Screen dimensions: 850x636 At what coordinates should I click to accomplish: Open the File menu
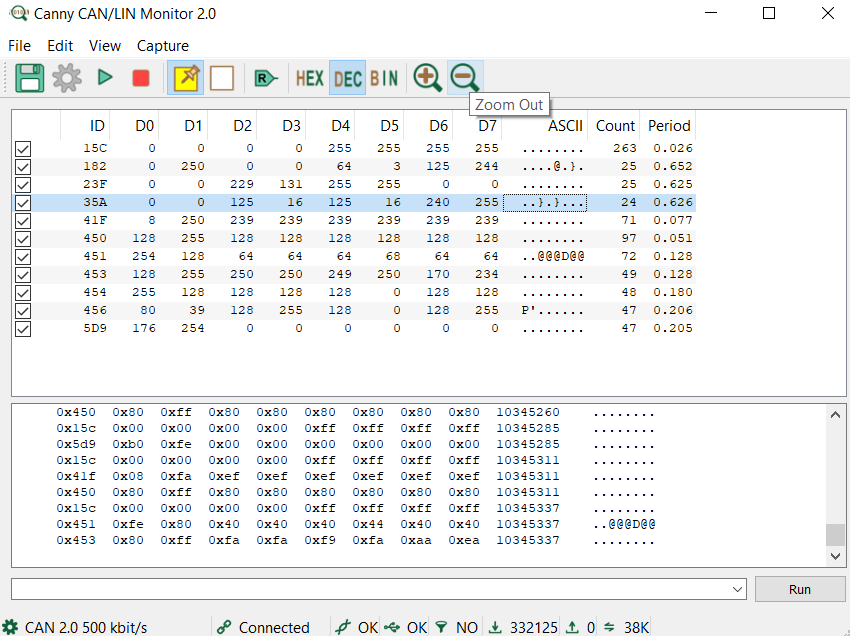click(x=20, y=46)
